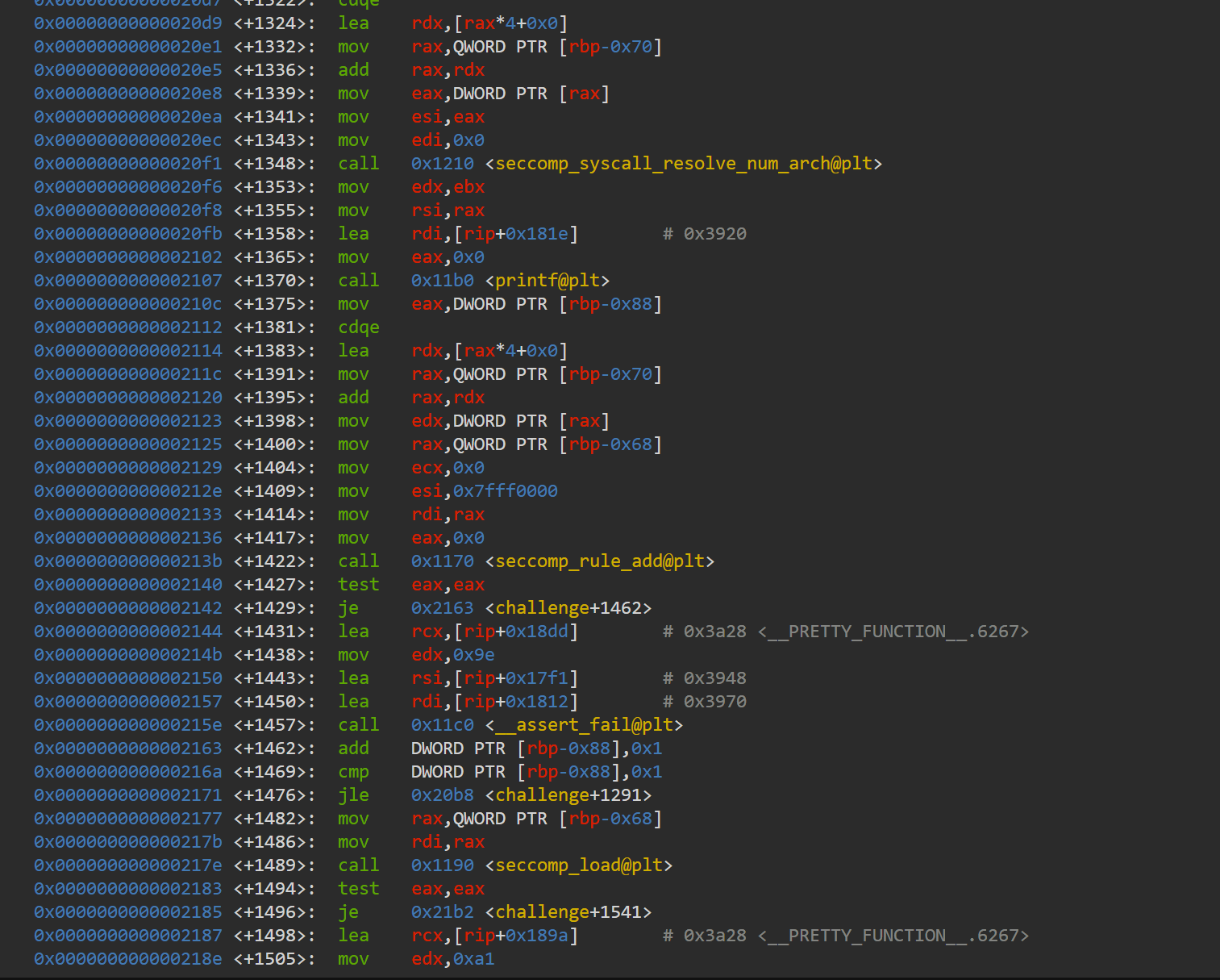This screenshot has height=980, width=1220.
Task: Click rip+0x18dd operand
Action: coord(516,632)
